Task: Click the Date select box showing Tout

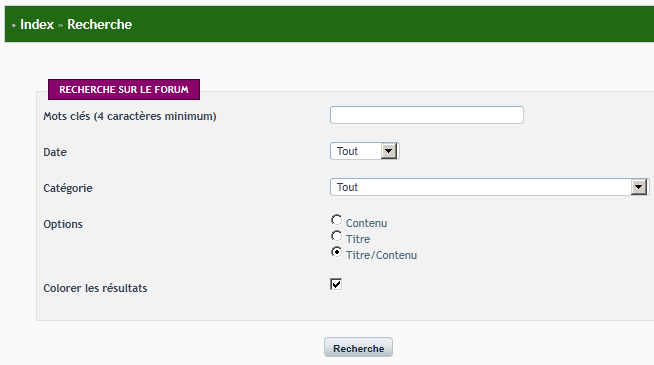Action: pos(365,151)
